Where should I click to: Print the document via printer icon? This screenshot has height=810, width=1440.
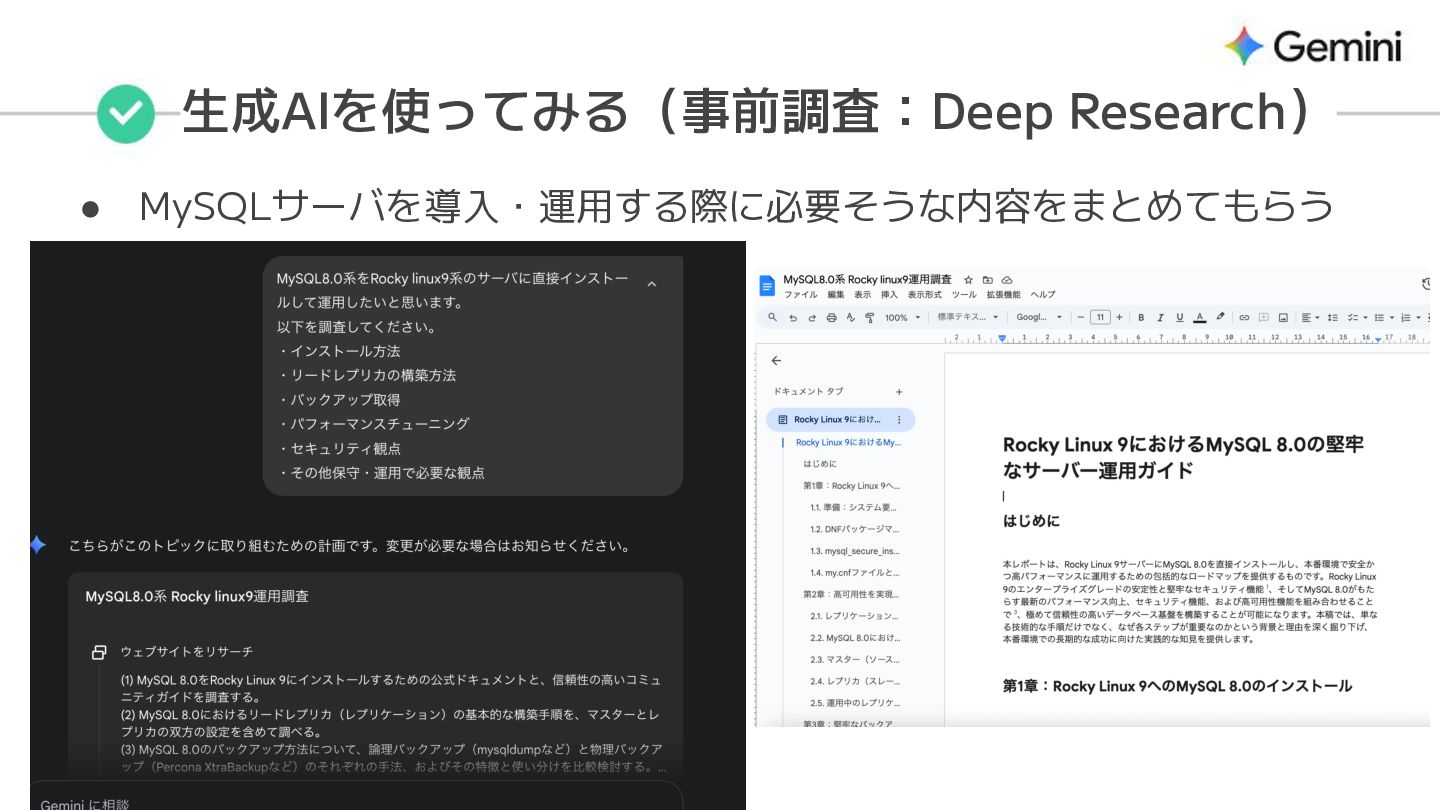[x=832, y=317]
